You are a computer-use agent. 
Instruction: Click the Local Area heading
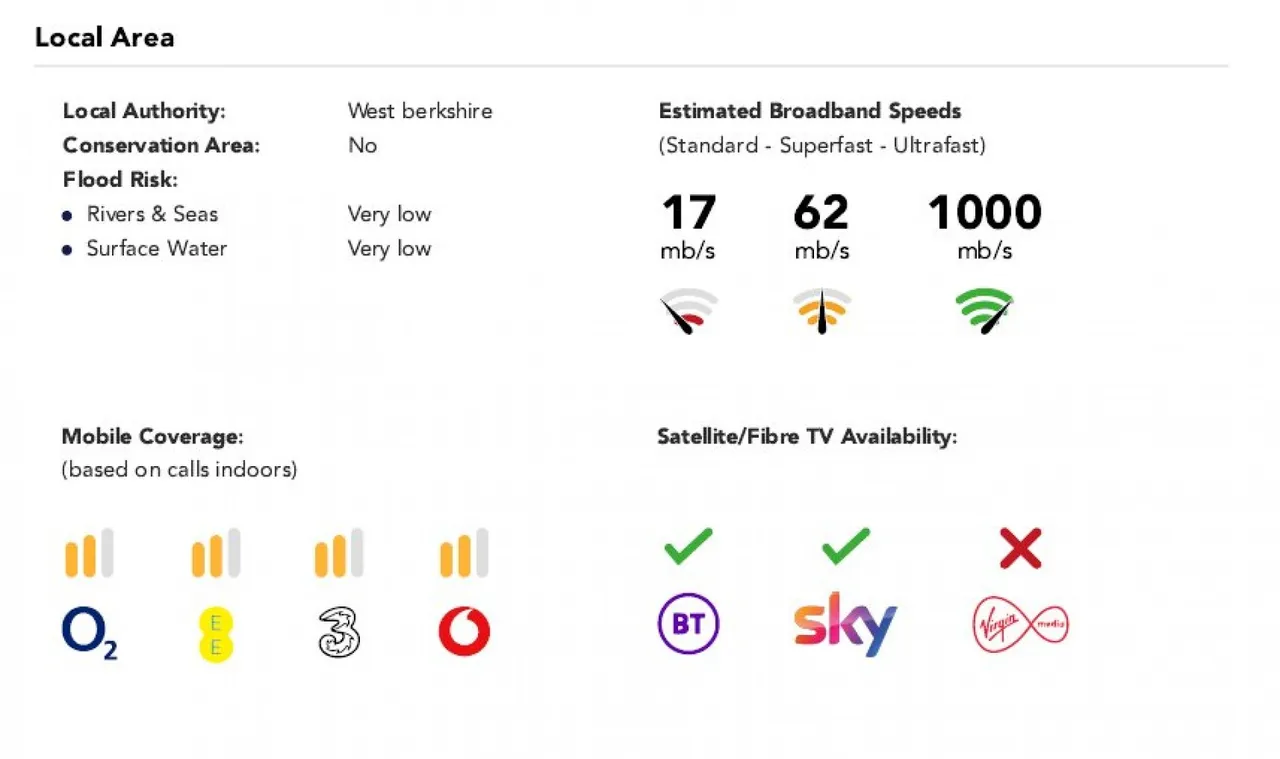pos(105,38)
